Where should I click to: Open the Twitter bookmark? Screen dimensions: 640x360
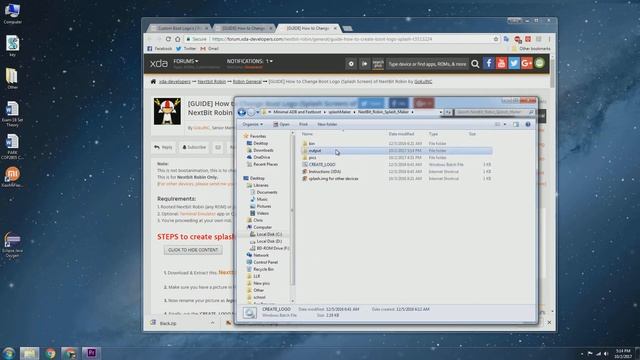(x=186, y=49)
